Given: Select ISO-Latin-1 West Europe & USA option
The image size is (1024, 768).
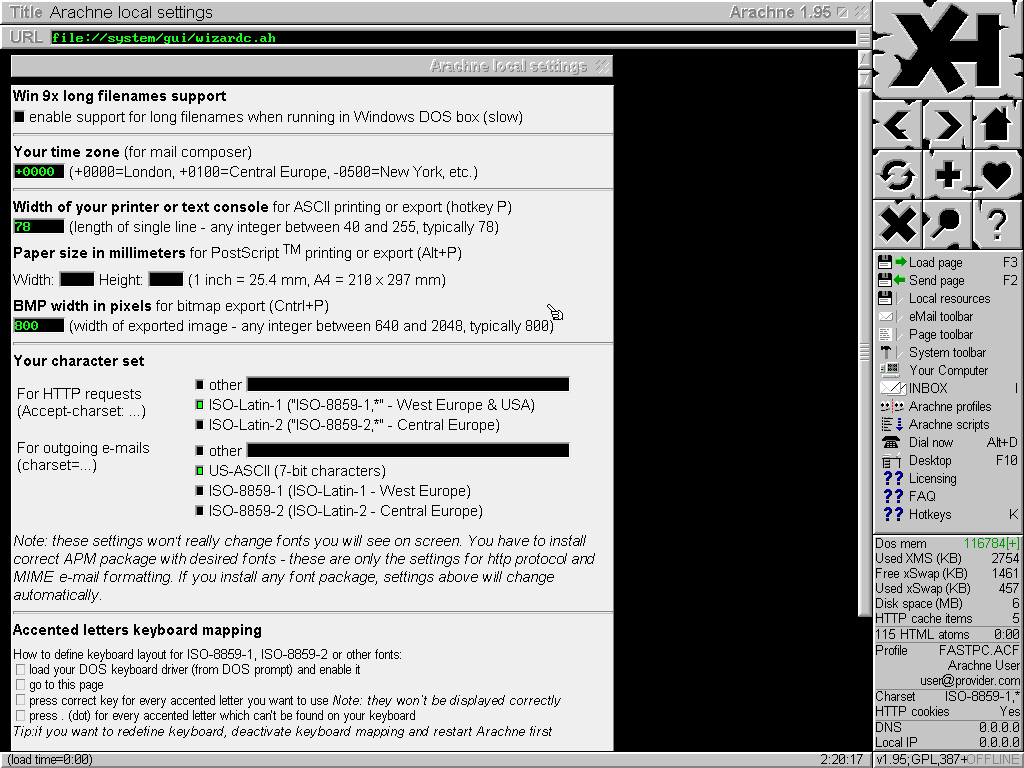Looking at the screenshot, I should pos(200,405).
